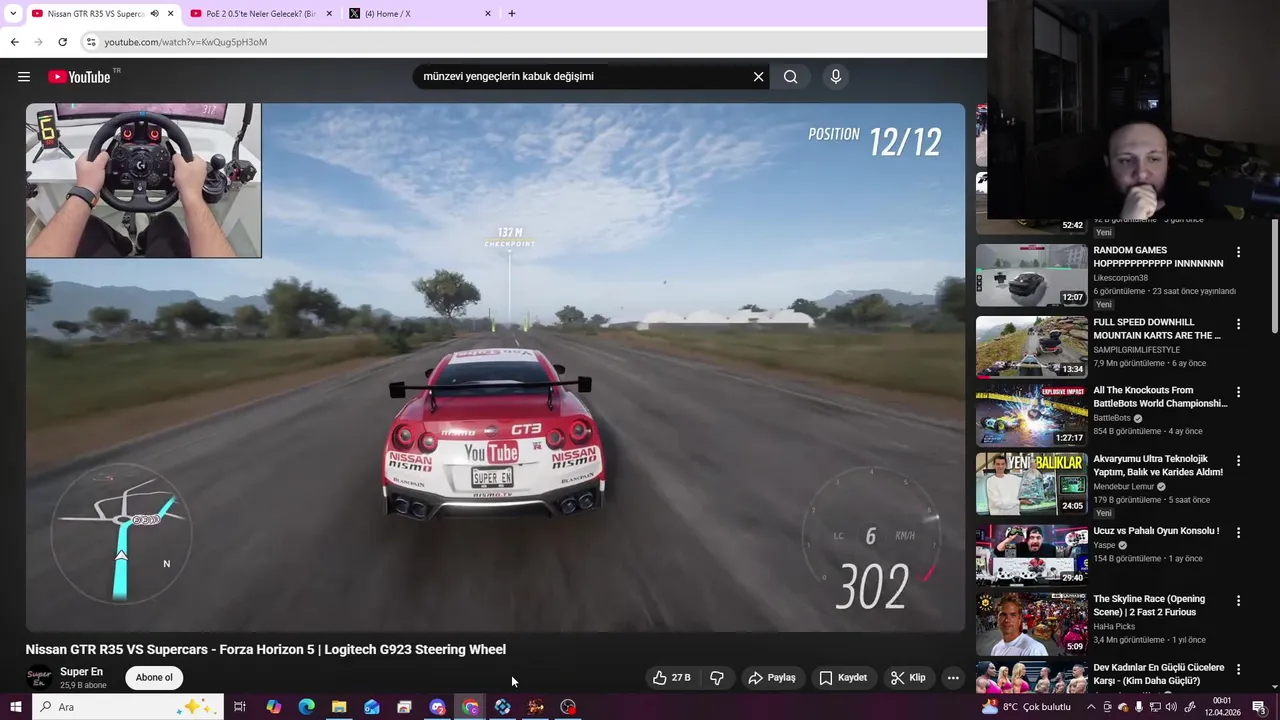
Task: Open the YouTube guide hamburger menu
Action: coord(24,77)
